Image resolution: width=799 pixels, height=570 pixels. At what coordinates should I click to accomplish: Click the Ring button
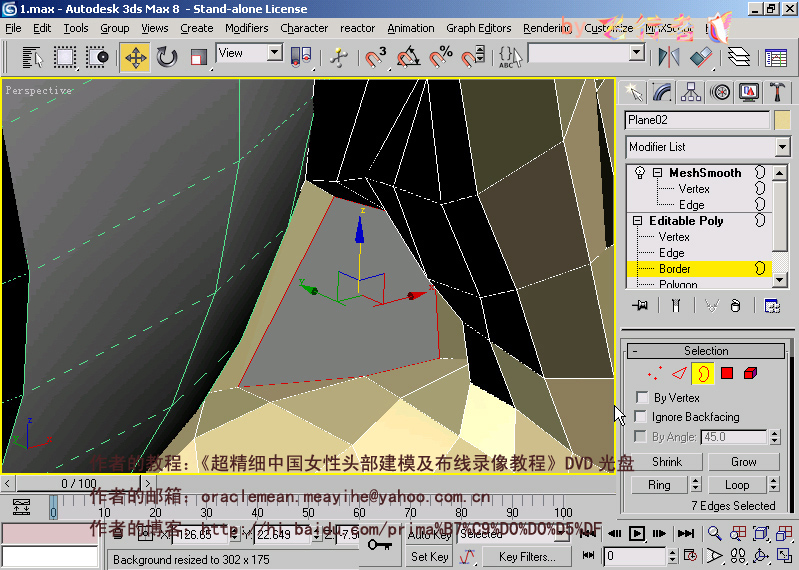click(659, 484)
